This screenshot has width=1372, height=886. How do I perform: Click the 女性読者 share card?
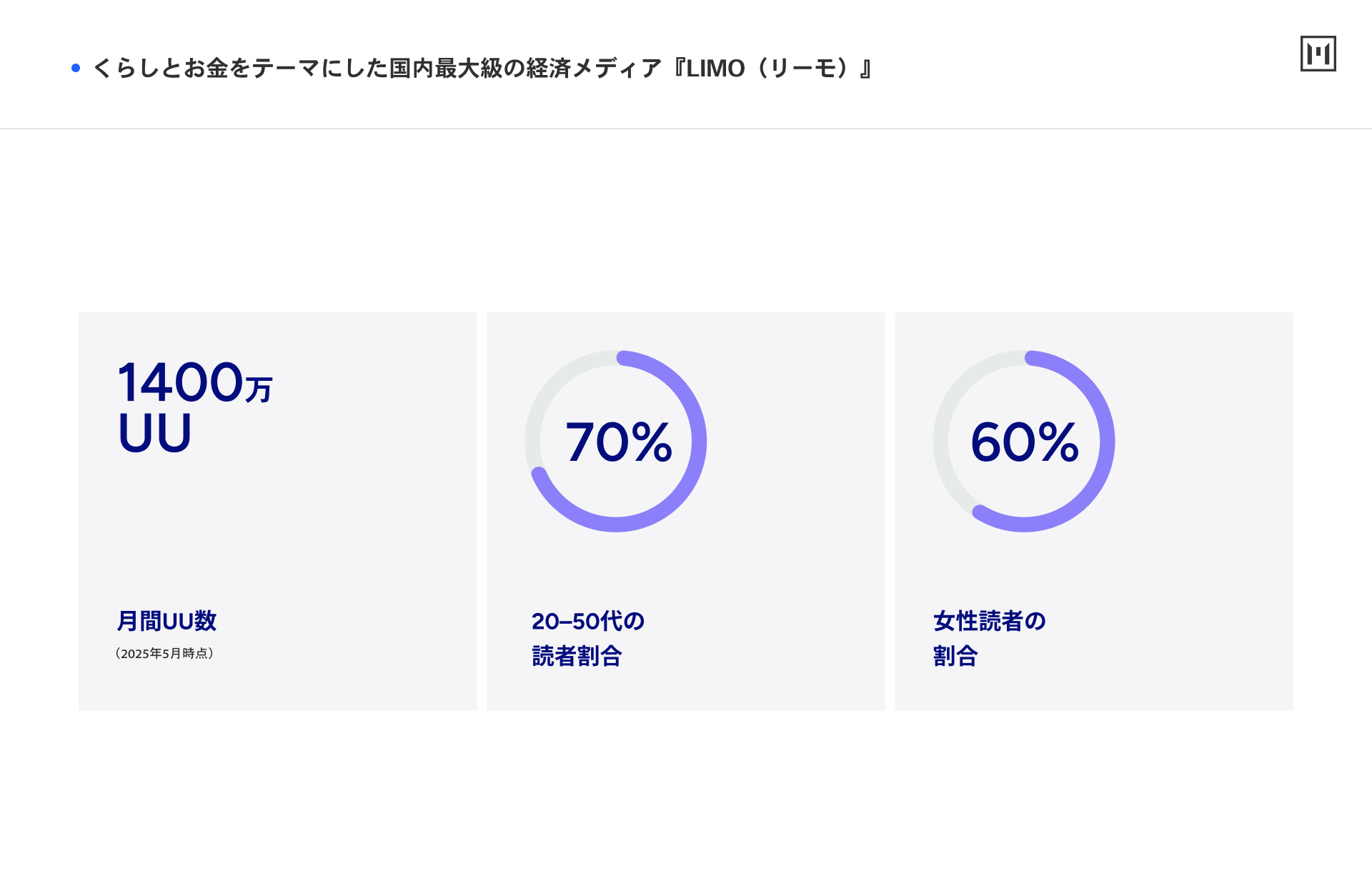tap(1094, 511)
